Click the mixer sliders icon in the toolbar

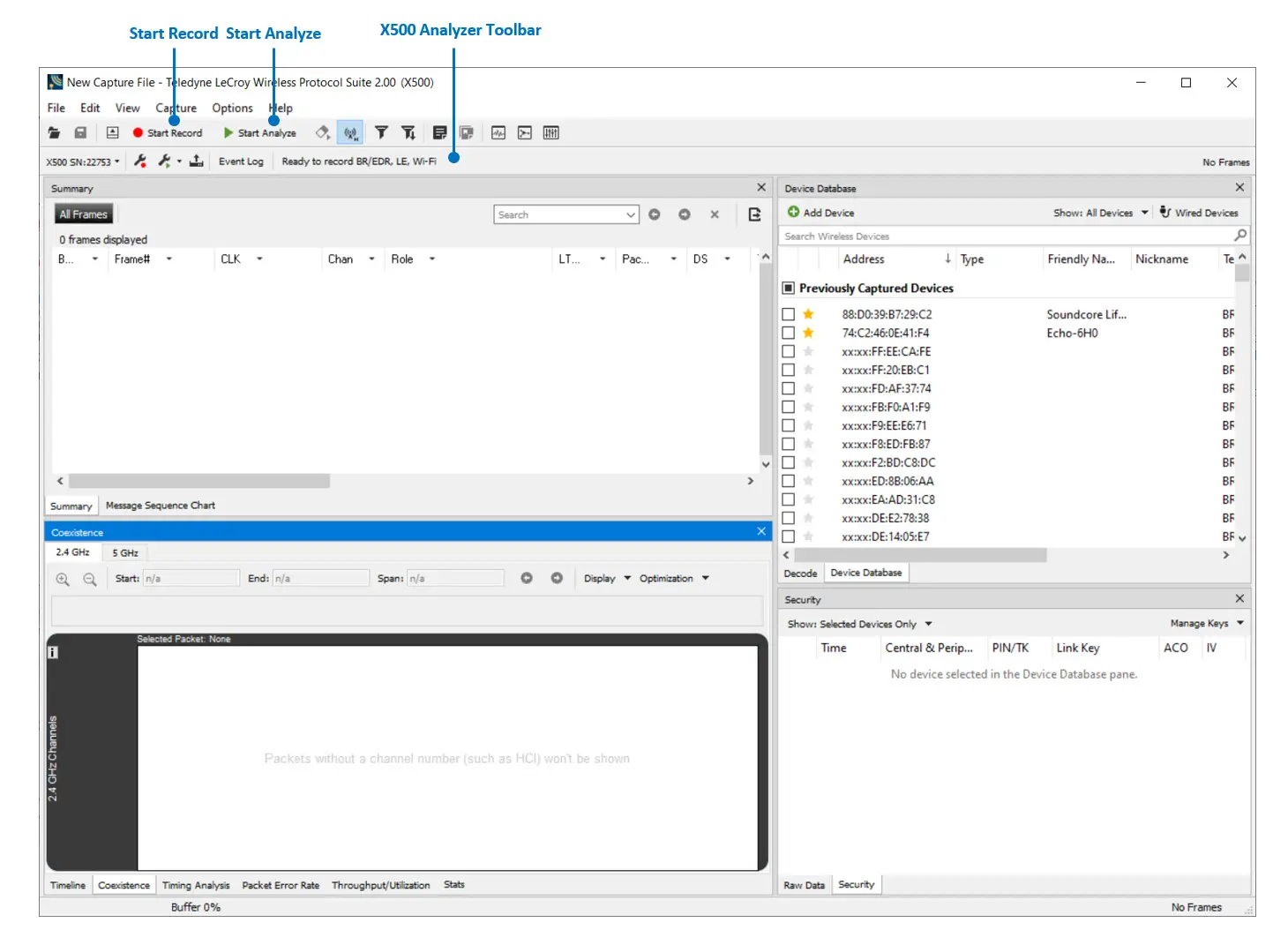tap(550, 133)
